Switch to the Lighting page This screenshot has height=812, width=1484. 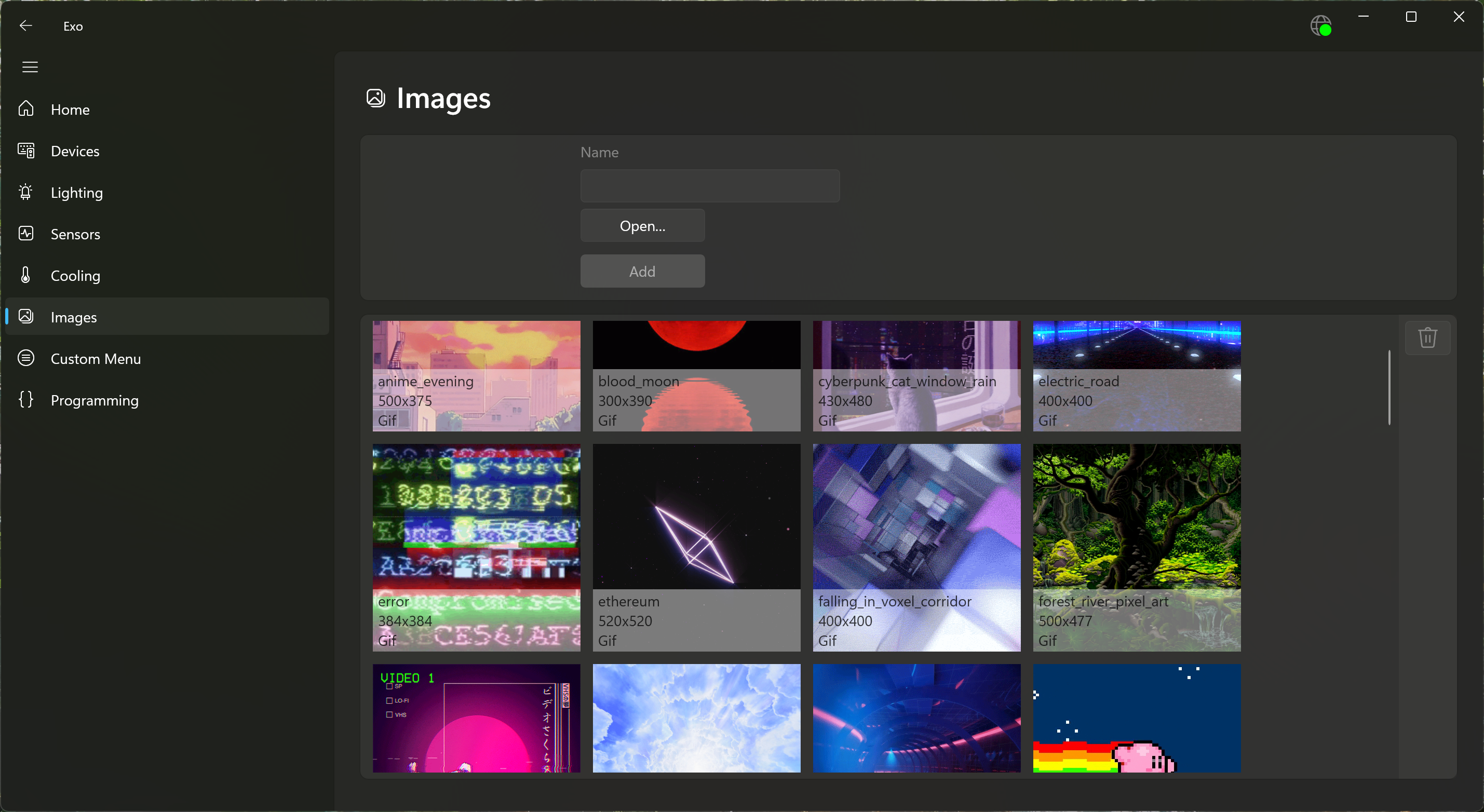point(77,192)
